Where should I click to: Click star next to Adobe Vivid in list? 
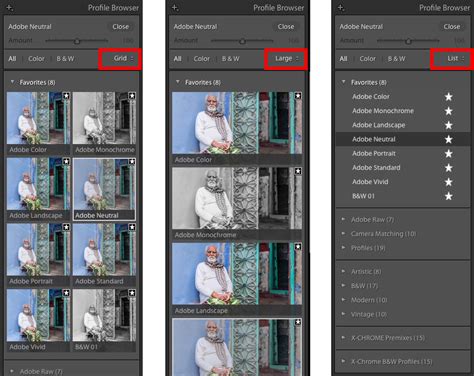pyautogui.click(x=449, y=182)
